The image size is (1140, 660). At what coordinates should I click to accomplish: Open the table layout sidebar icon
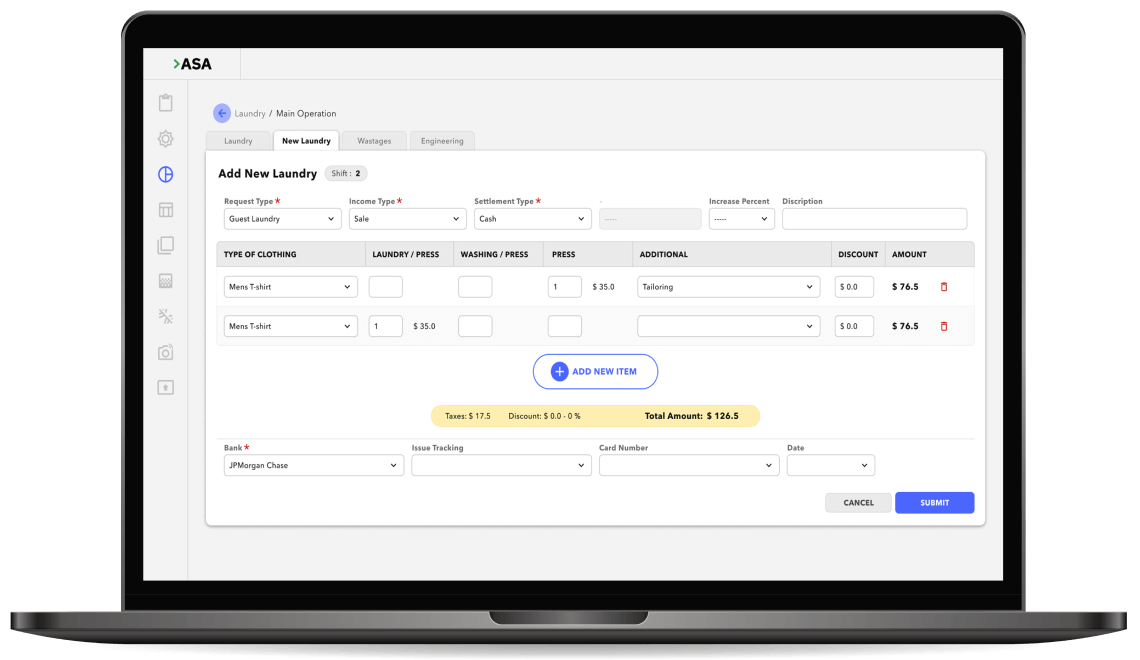166,210
